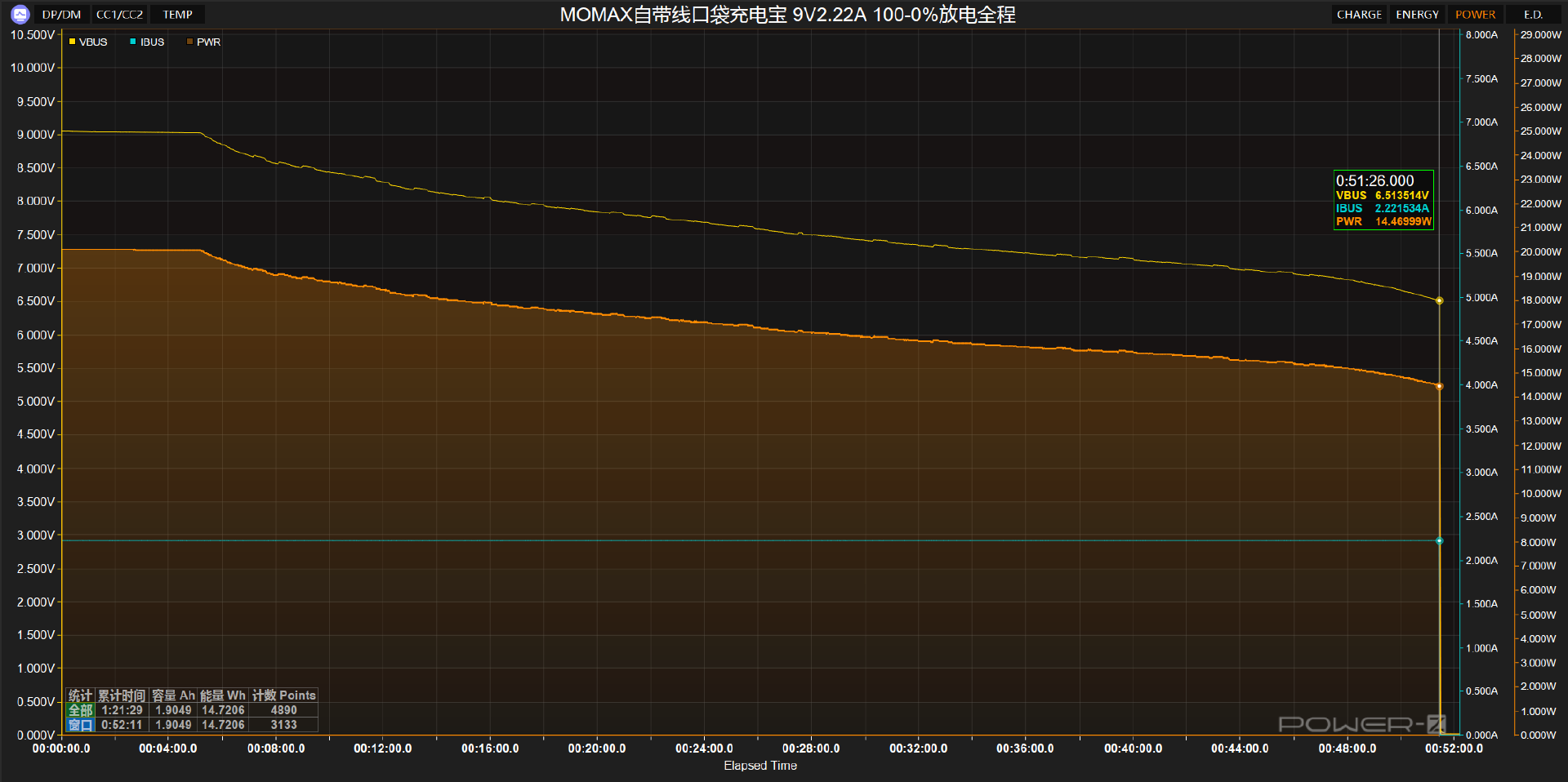Click the chart title text

click(x=787, y=15)
